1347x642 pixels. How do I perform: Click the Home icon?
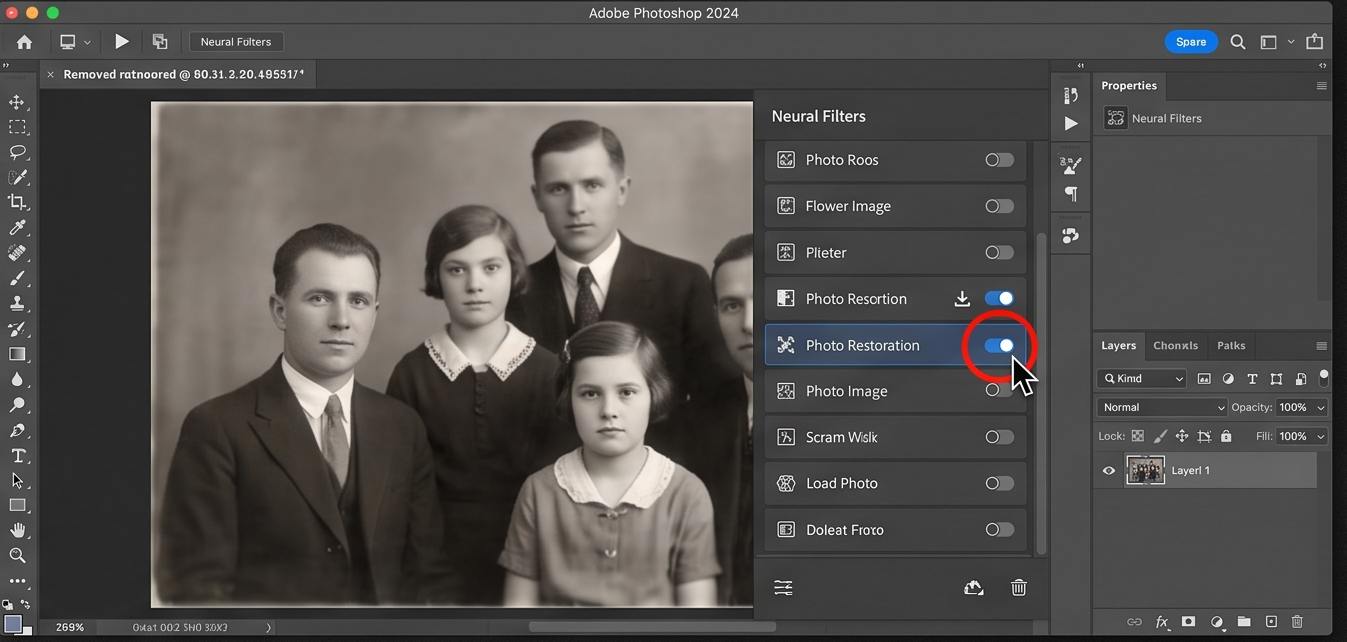24,42
